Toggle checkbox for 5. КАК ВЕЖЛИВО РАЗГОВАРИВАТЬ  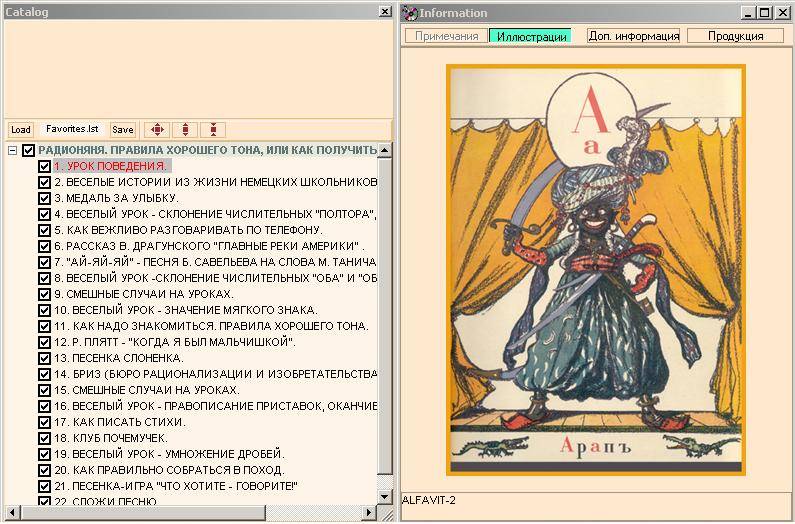[x=44, y=230]
